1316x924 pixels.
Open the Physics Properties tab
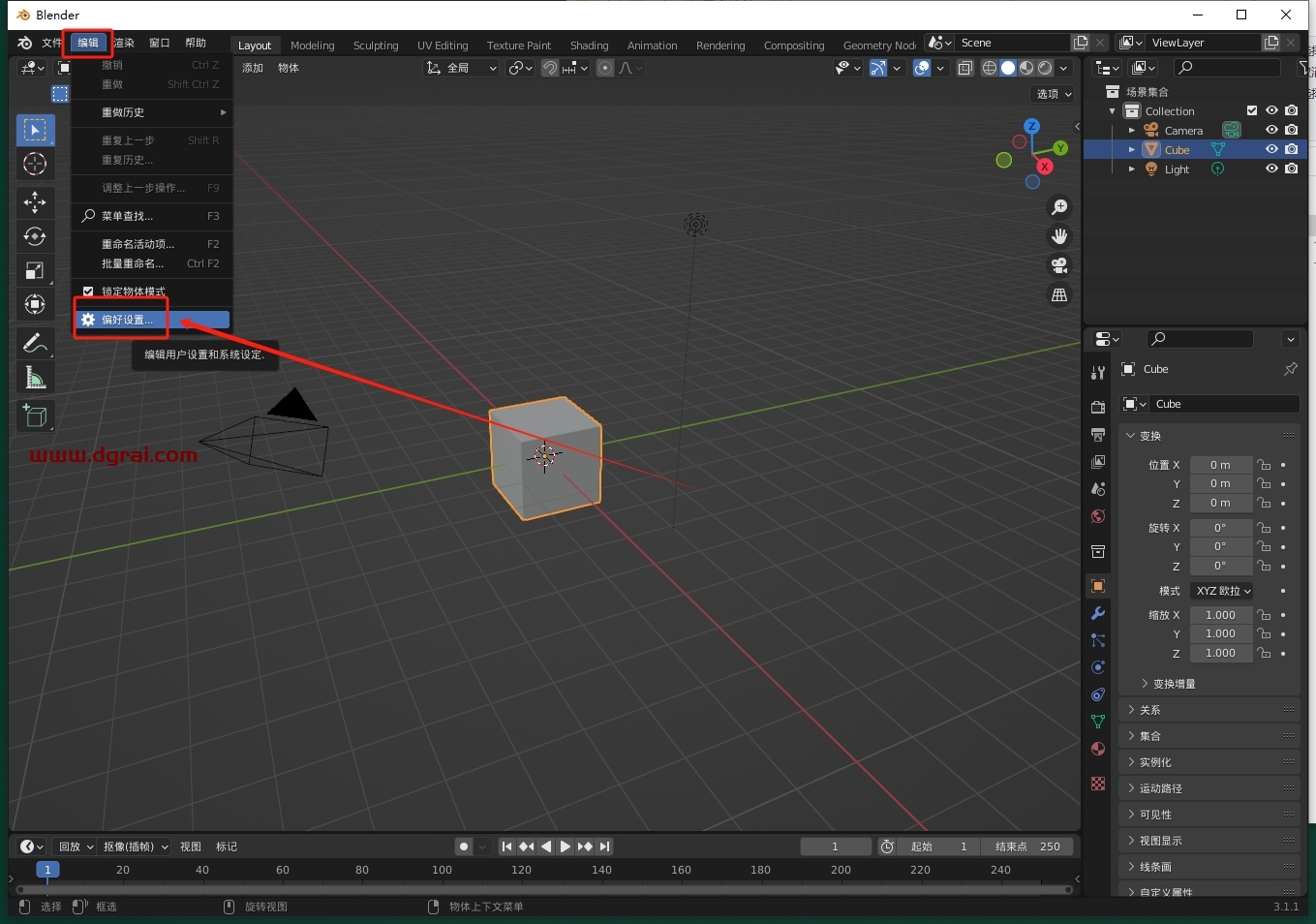(x=1097, y=667)
